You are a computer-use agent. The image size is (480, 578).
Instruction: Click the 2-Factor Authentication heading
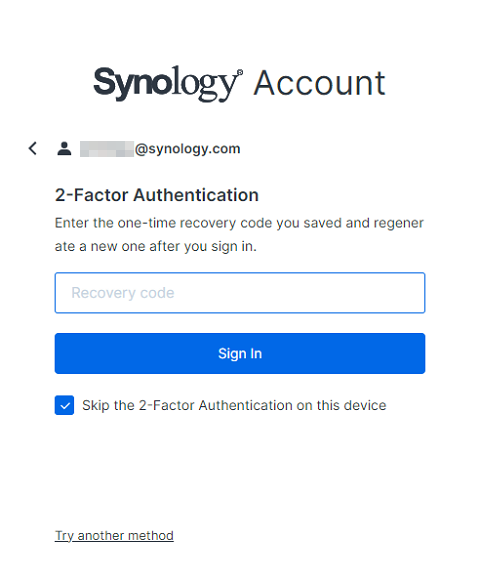point(157,195)
